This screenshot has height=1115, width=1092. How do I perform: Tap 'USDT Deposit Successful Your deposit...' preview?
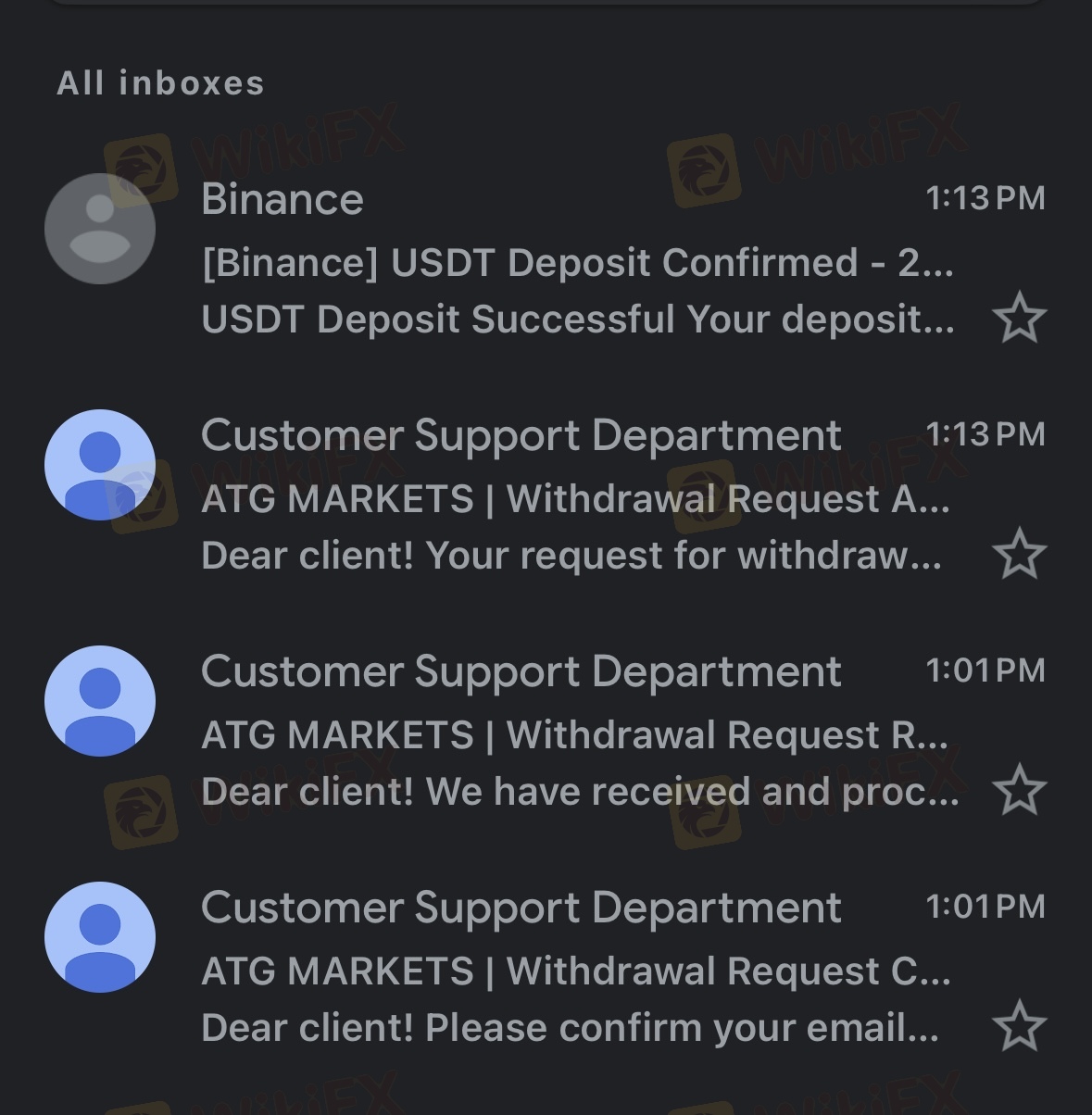(x=576, y=319)
